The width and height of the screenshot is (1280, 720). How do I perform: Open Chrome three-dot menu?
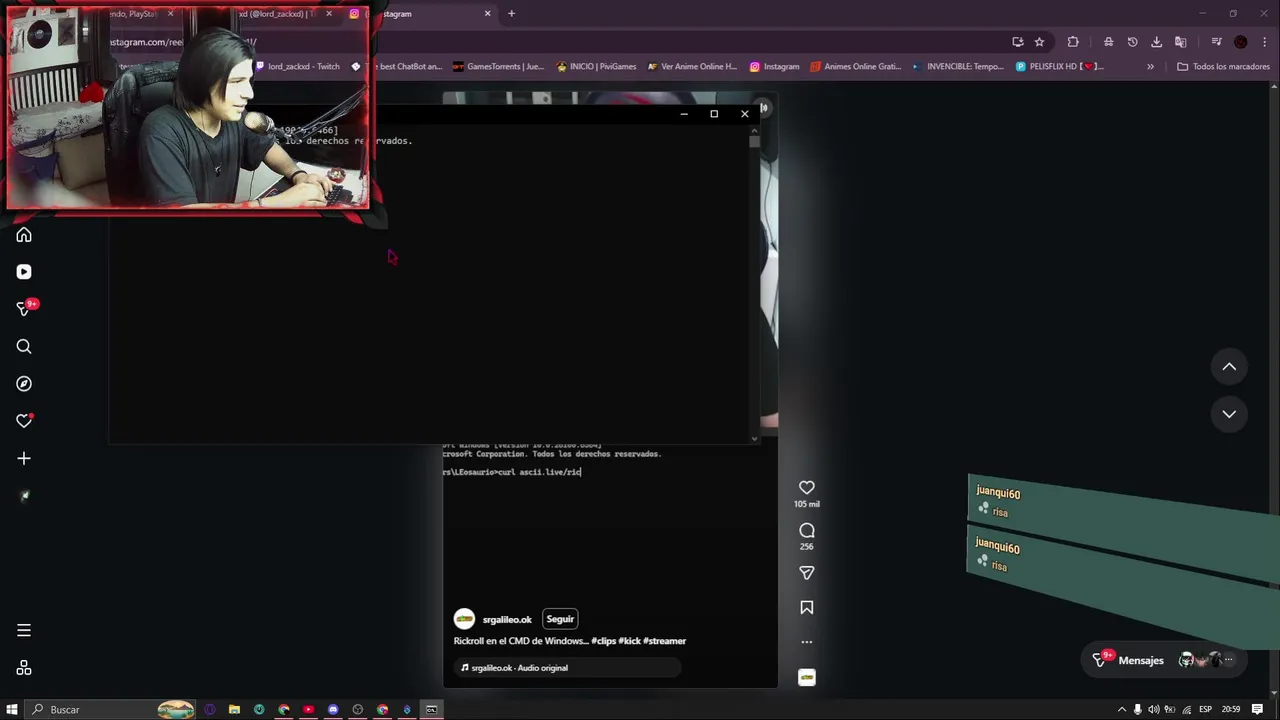(x=1265, y=42)
